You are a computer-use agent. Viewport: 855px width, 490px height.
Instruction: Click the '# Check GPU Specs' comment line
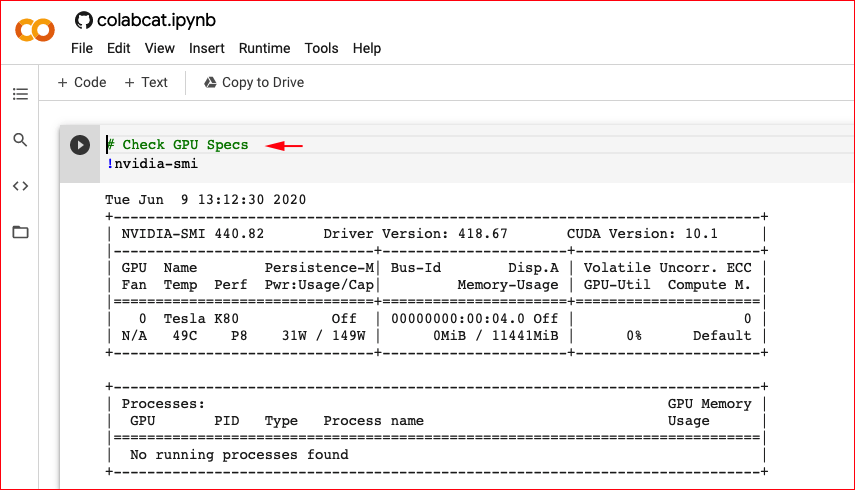(177, 145)
